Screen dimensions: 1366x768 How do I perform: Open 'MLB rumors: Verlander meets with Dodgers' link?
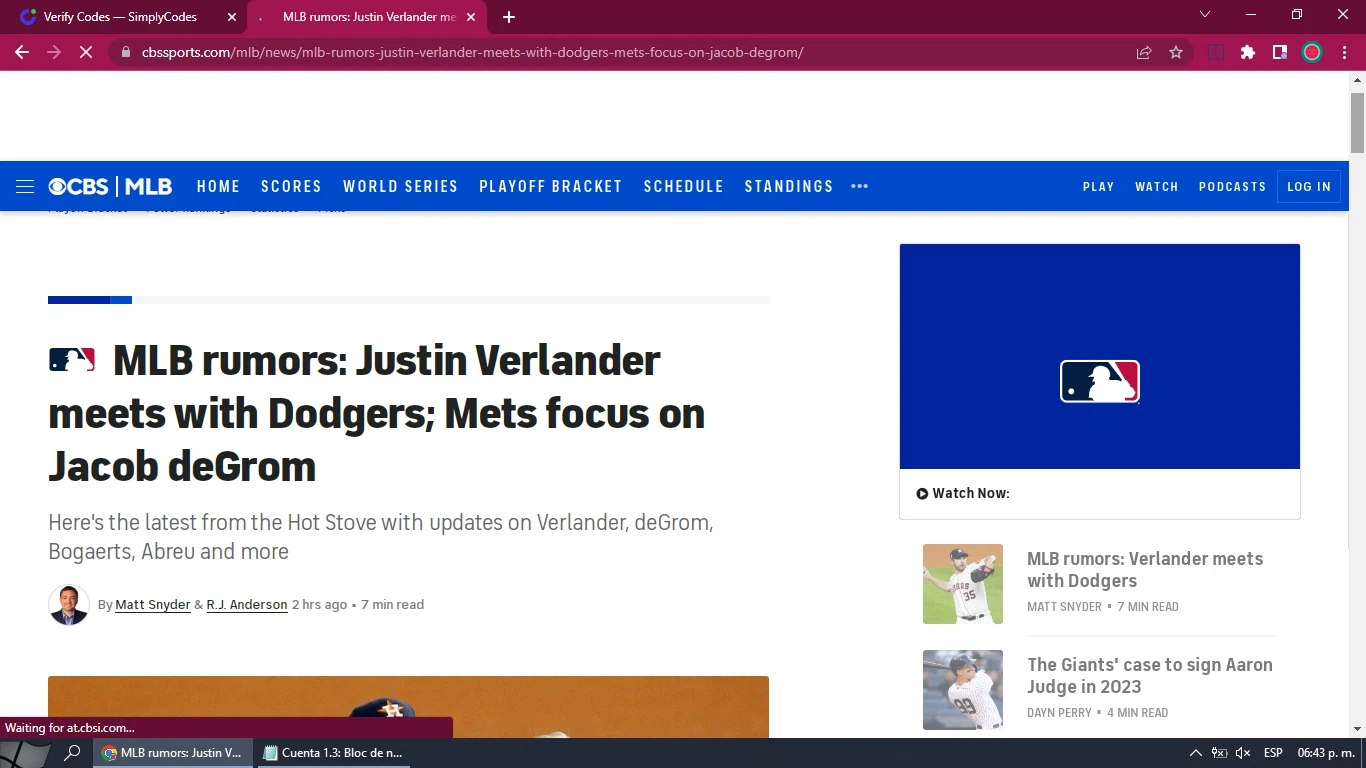(x=1145, y=570)
